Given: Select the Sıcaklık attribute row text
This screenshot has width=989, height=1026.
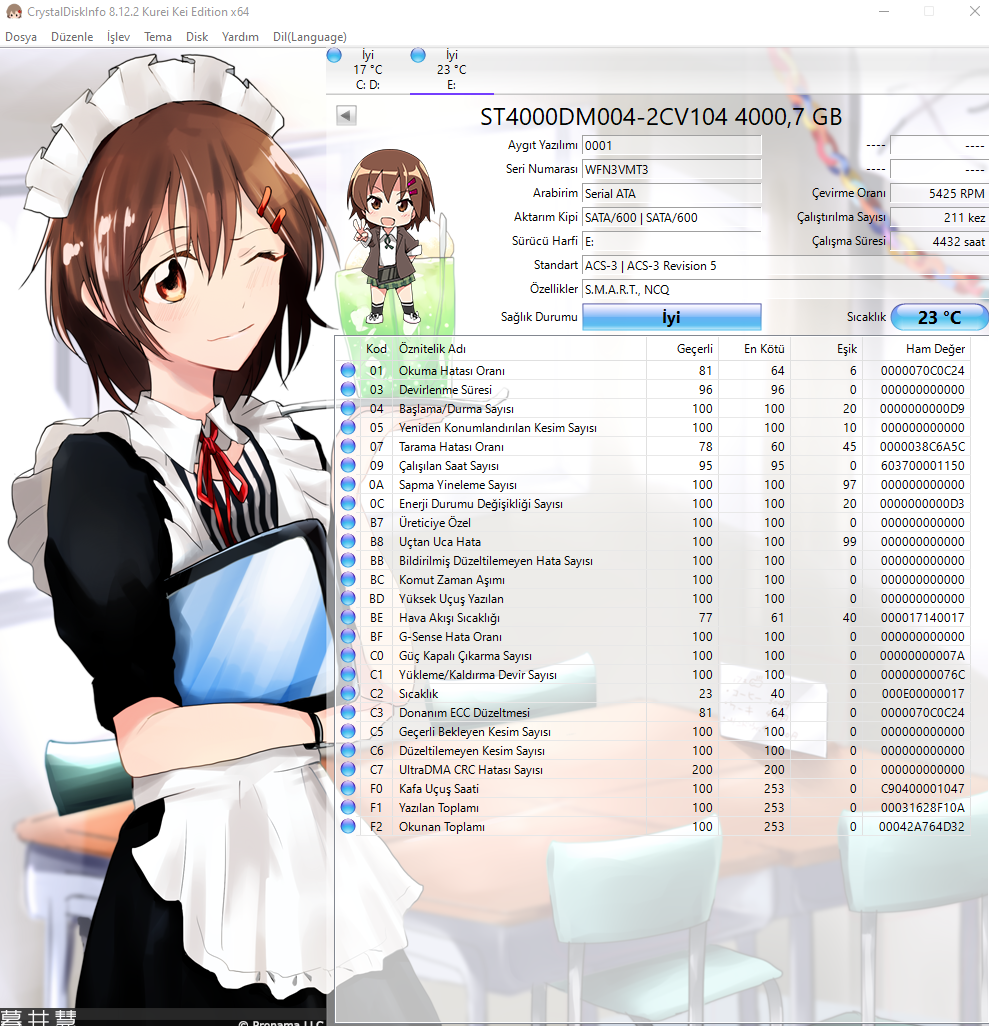Looking at the screenshot, I should pos(418,694).
